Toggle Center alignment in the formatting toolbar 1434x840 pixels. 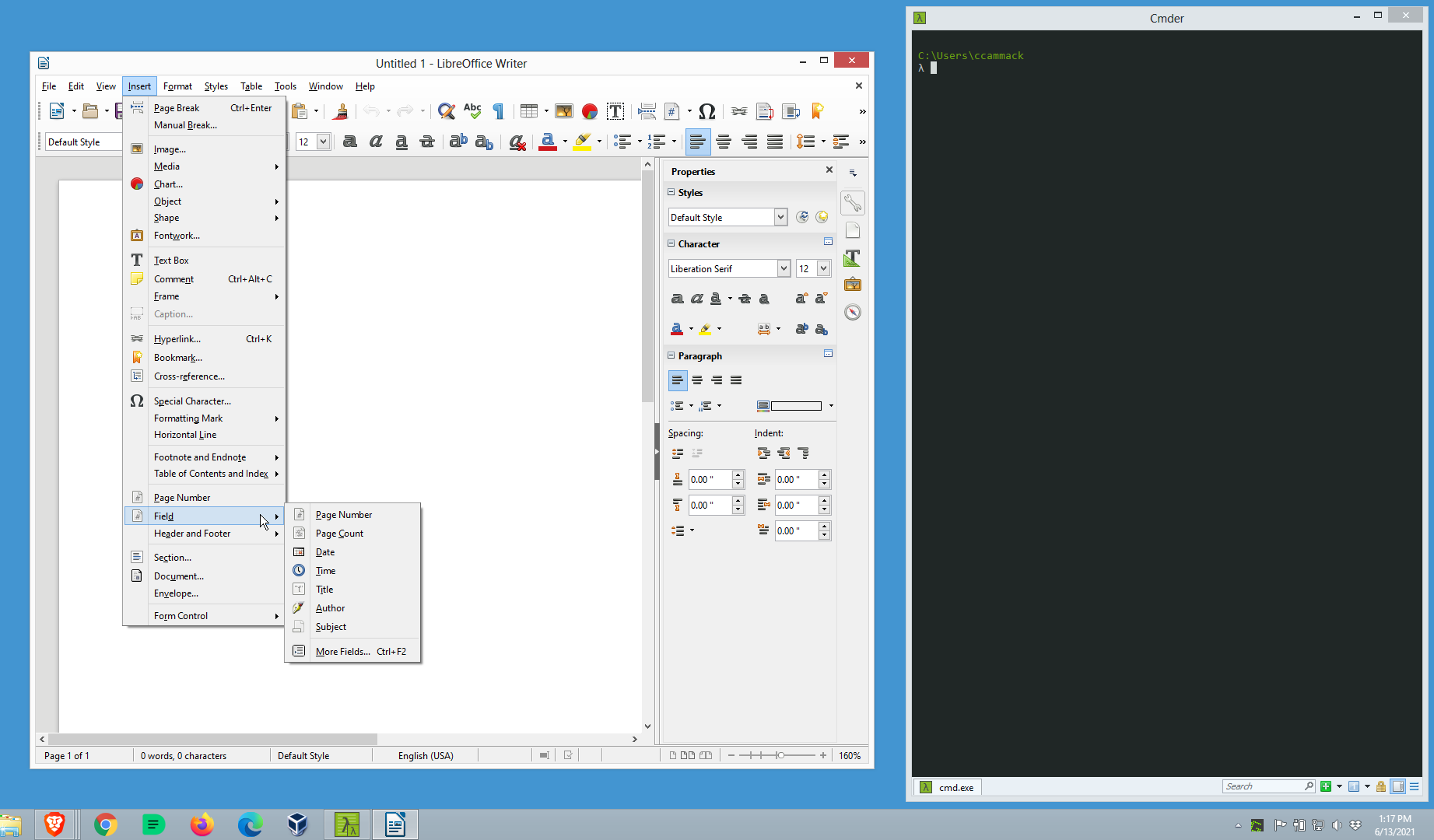[x=724, y=142]
